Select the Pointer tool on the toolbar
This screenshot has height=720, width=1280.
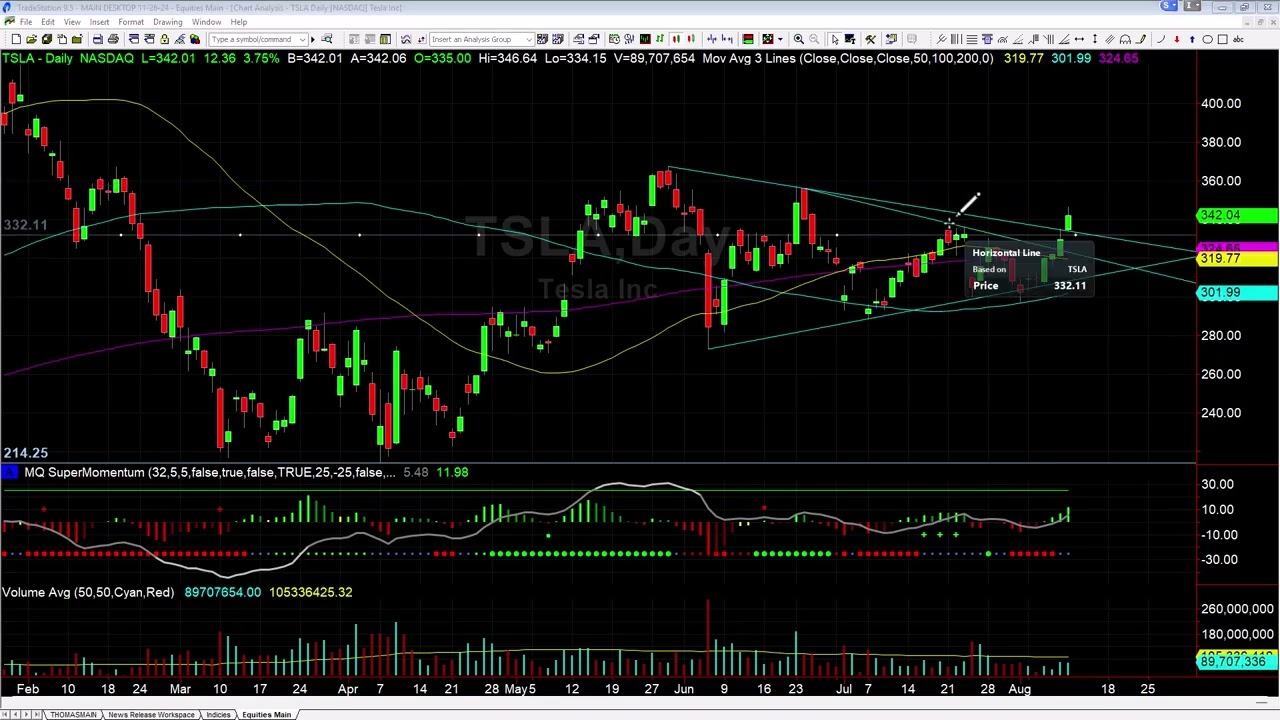[835, 39]
